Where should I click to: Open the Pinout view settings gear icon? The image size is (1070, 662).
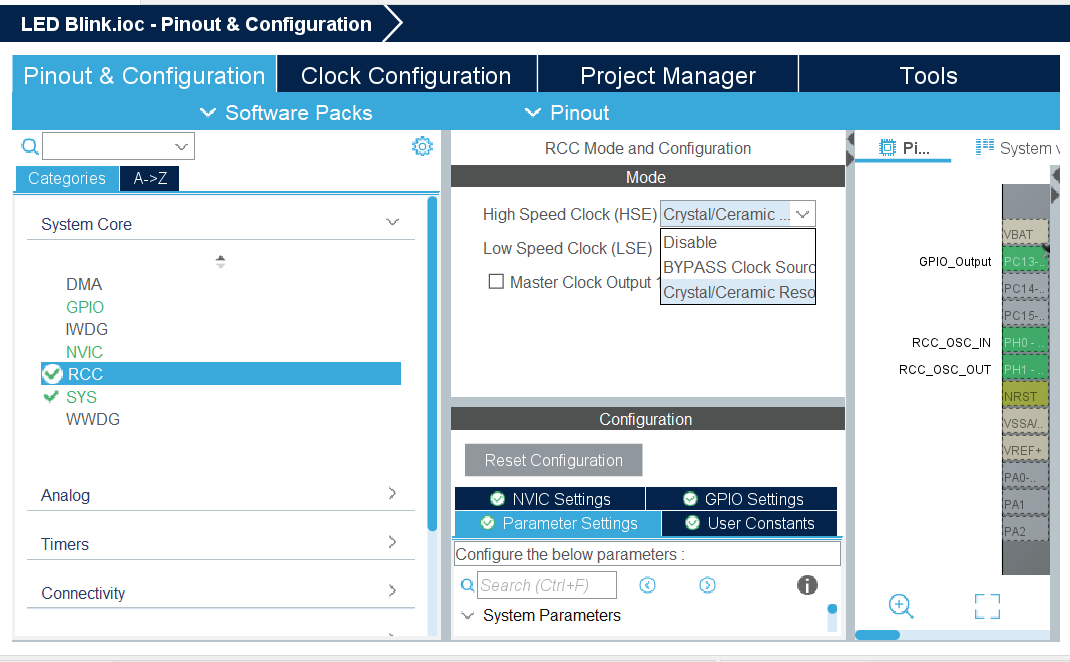coord(422,146)
